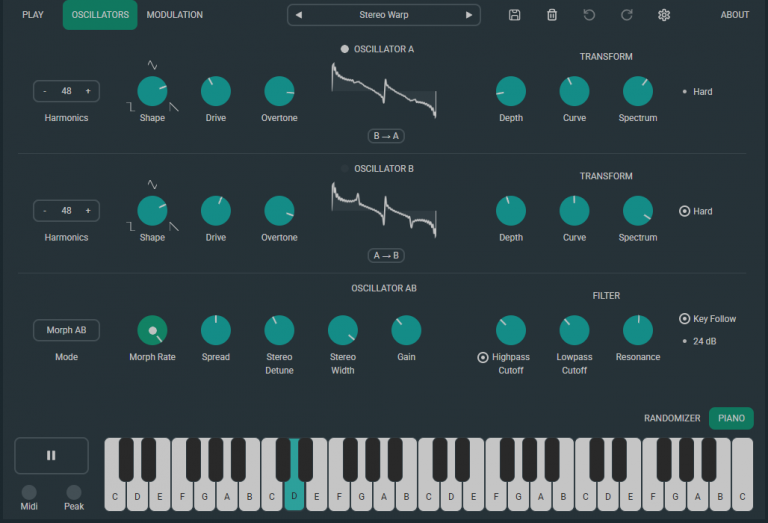Image resolution: width=768 pixels, height=523 pixels.
Task: Click the undo arrow icon
Action: [589, 15]
